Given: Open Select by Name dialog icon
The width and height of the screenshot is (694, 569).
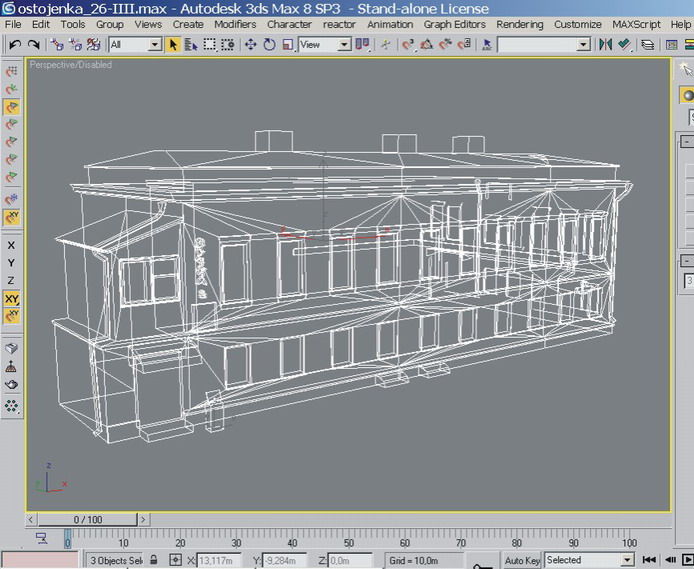Looking at the screenshot, I should pos(191,45).
